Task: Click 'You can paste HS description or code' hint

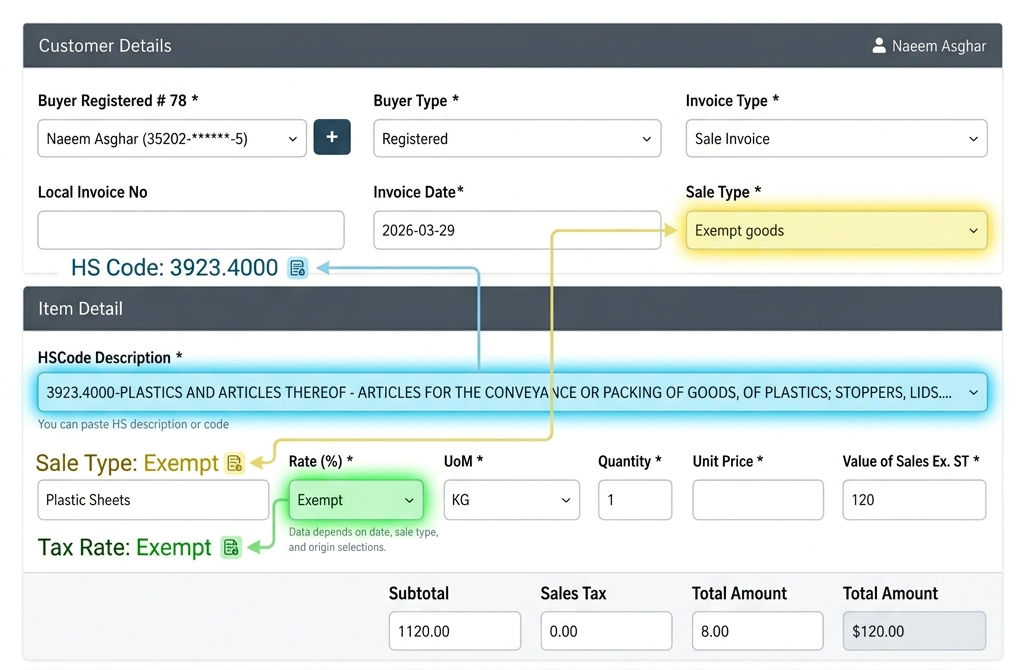Action: pyautogui.click(x=133, y=424)
